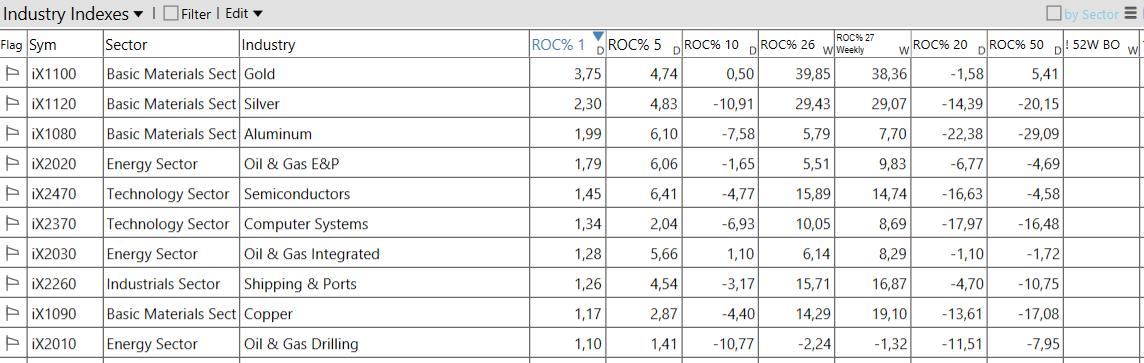The height and width of the screenshot is (363, 1144).
Task: Toggle flag icon for Aluminum row
Action: 12,133
